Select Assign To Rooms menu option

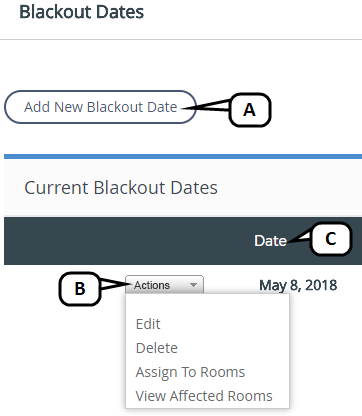tap(190, 372)
